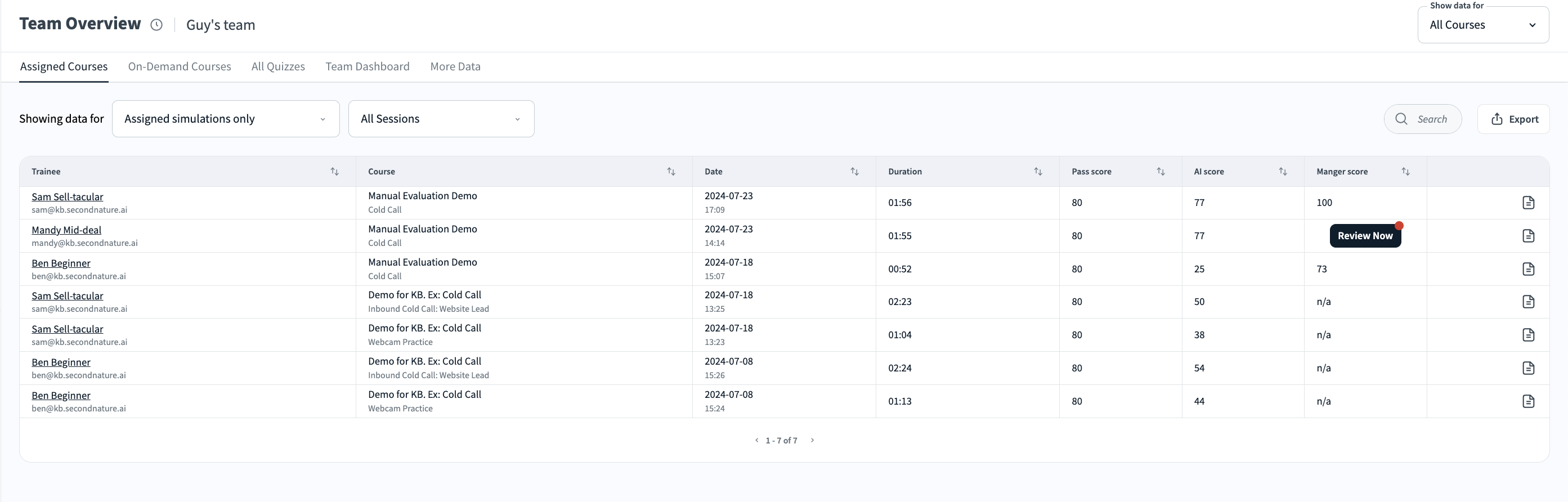Open the Team Dashboard tab

point(367,66)
